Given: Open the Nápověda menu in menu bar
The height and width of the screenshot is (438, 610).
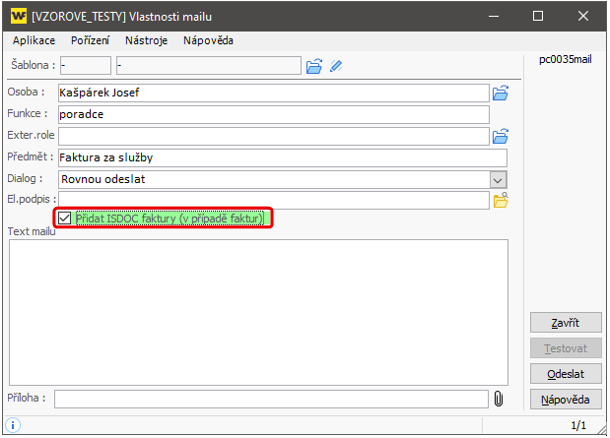Looking at the screenshot, I should (208, 41).
